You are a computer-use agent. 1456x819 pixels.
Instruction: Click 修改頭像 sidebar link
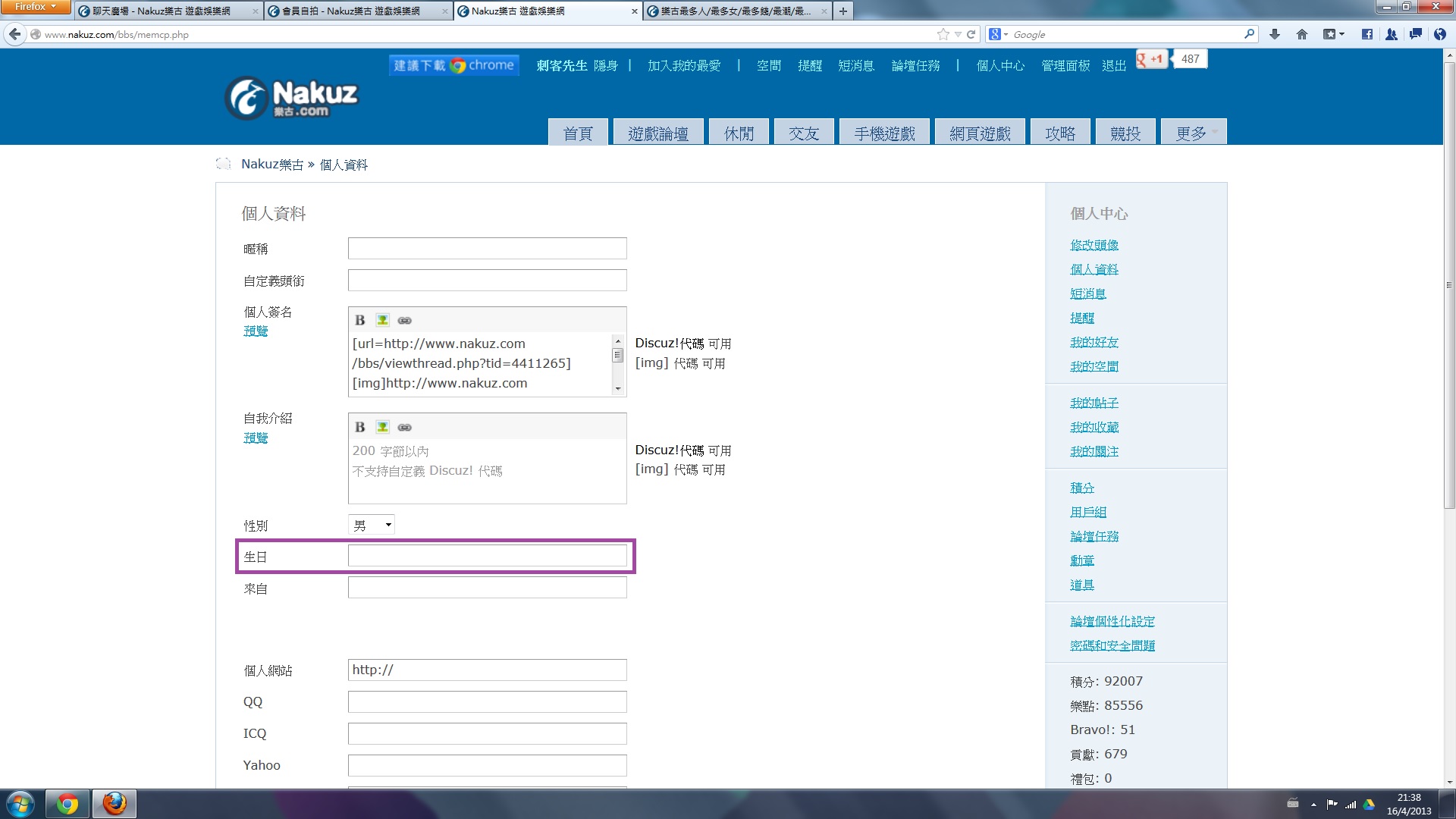1094,245
